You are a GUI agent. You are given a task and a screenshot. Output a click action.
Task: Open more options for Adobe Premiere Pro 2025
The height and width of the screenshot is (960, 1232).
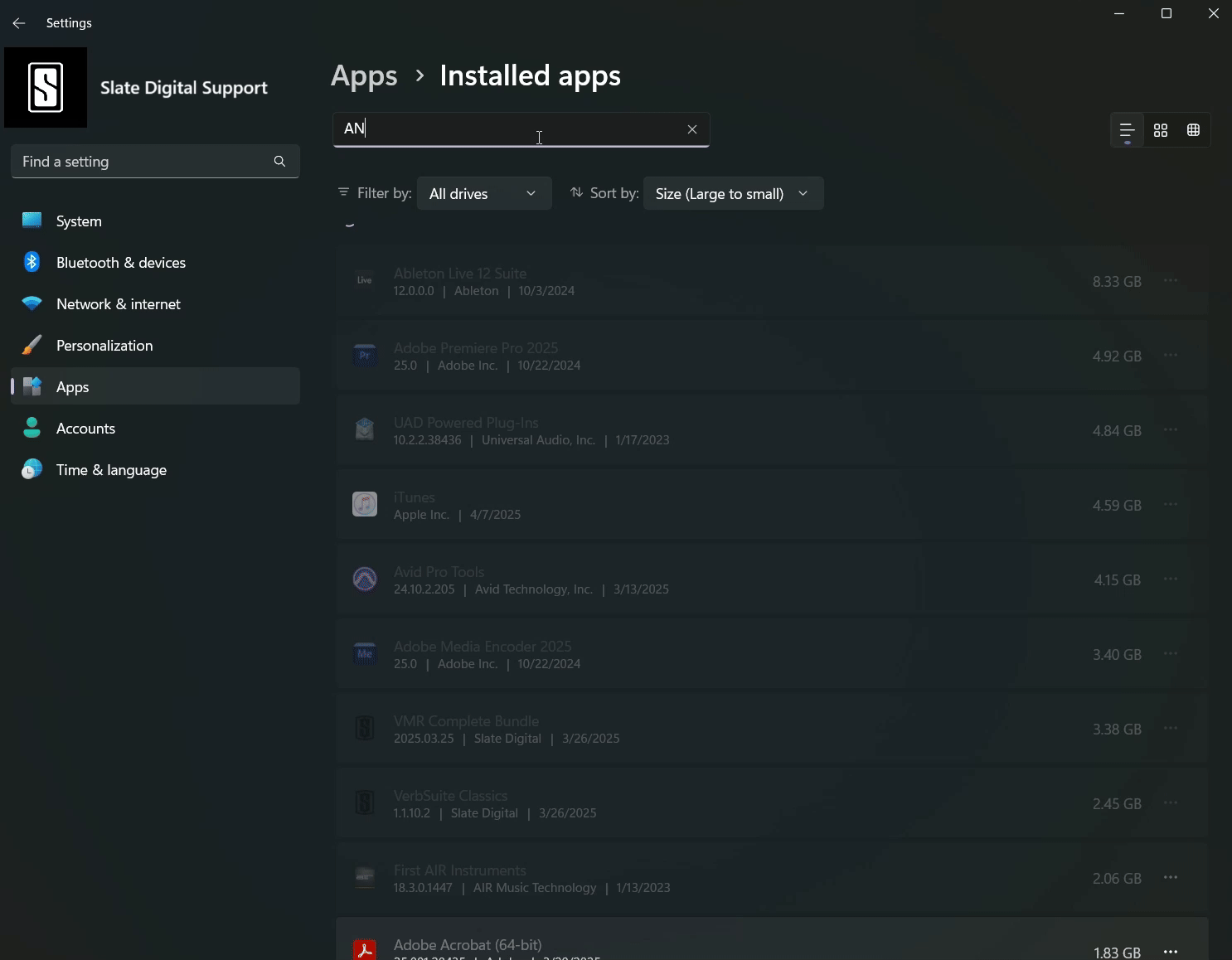[x=1171, y=356]
